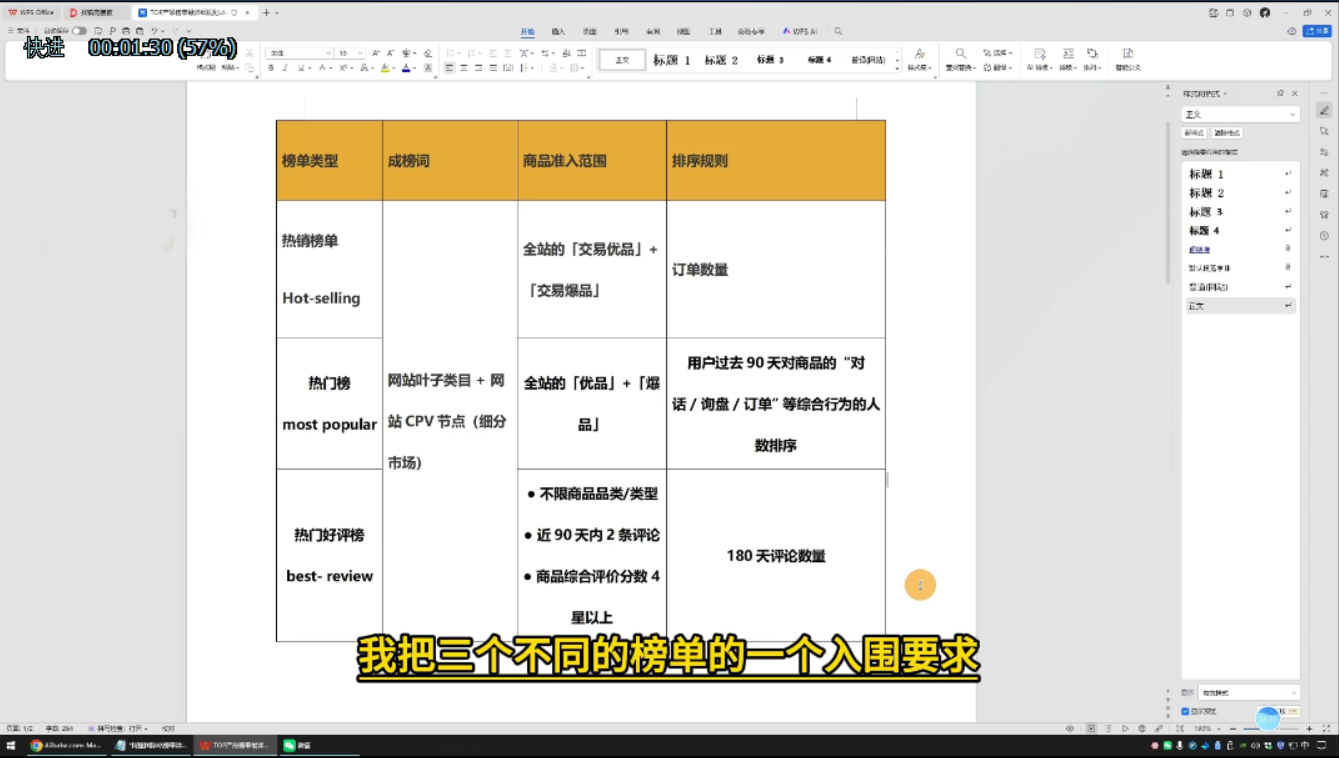Apply the Heading 1 style from the gallery
1339x758 pixels.
(x=672, y=60)
